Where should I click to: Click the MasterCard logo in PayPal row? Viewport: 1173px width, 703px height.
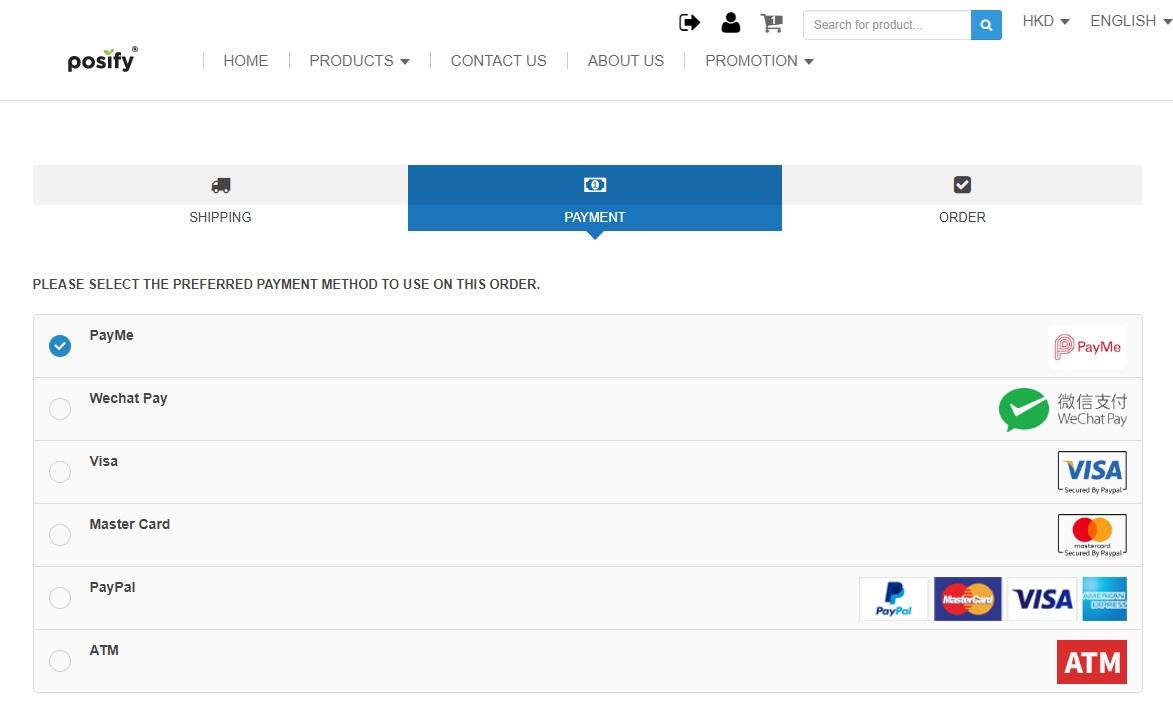tap(967, 599)
